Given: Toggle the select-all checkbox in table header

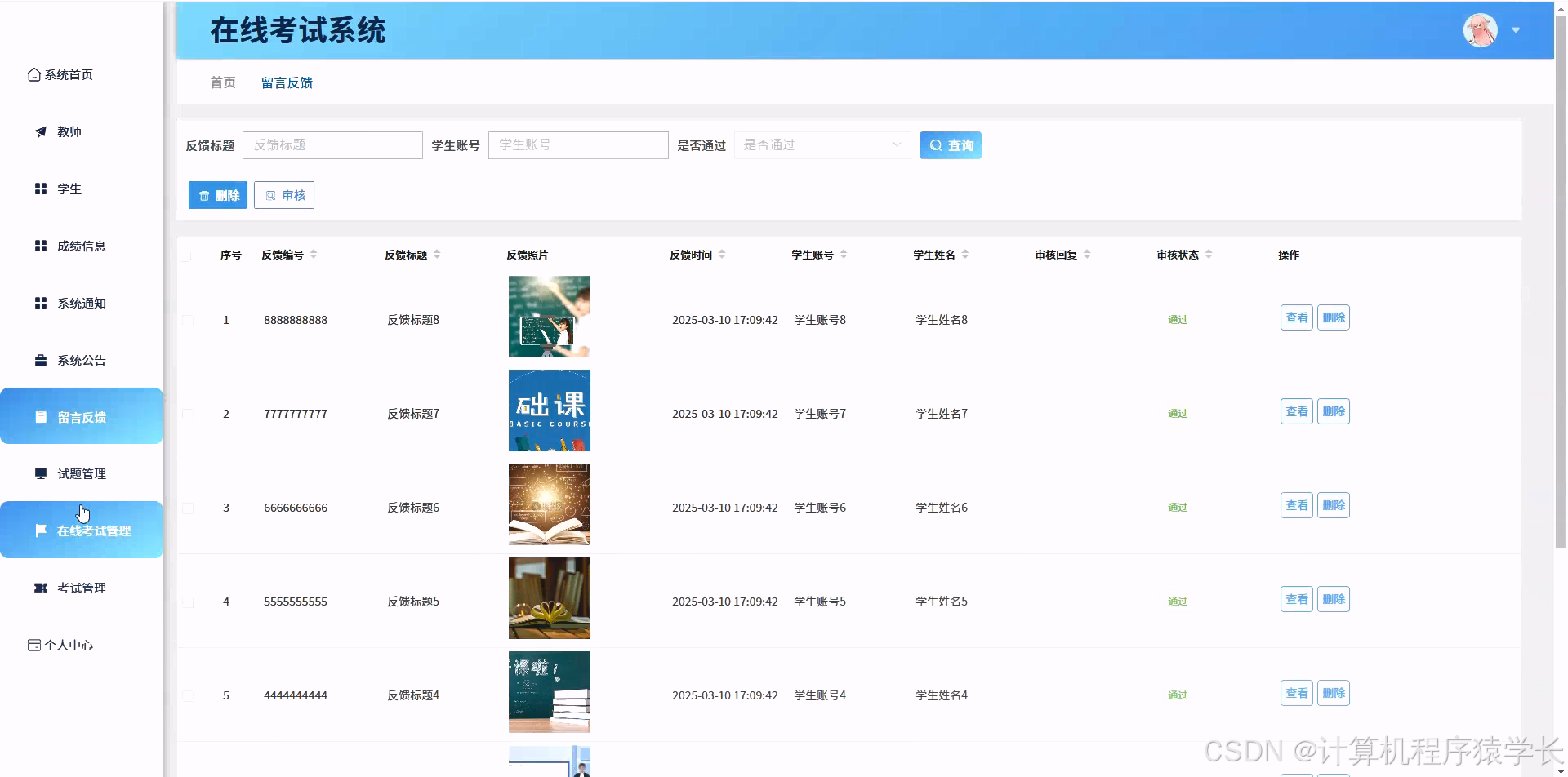Looking at the screenshot, I should (186, 255).
